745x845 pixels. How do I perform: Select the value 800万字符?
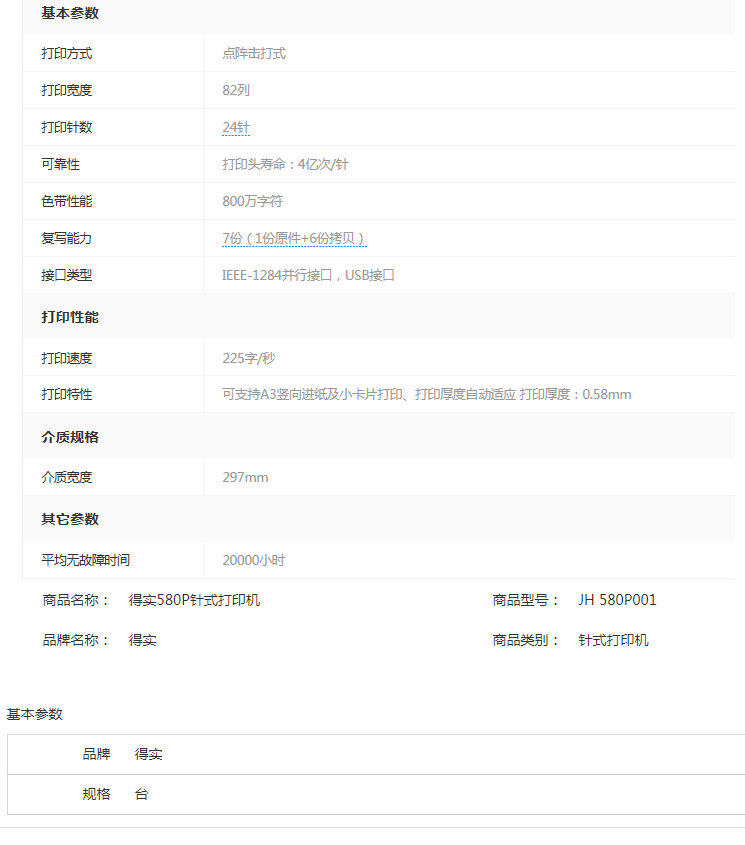(x=252, y=202)
